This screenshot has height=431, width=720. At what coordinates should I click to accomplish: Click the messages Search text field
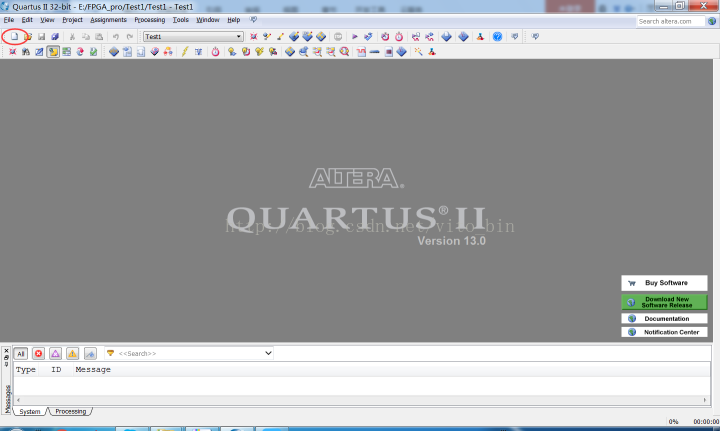(190, 353)
